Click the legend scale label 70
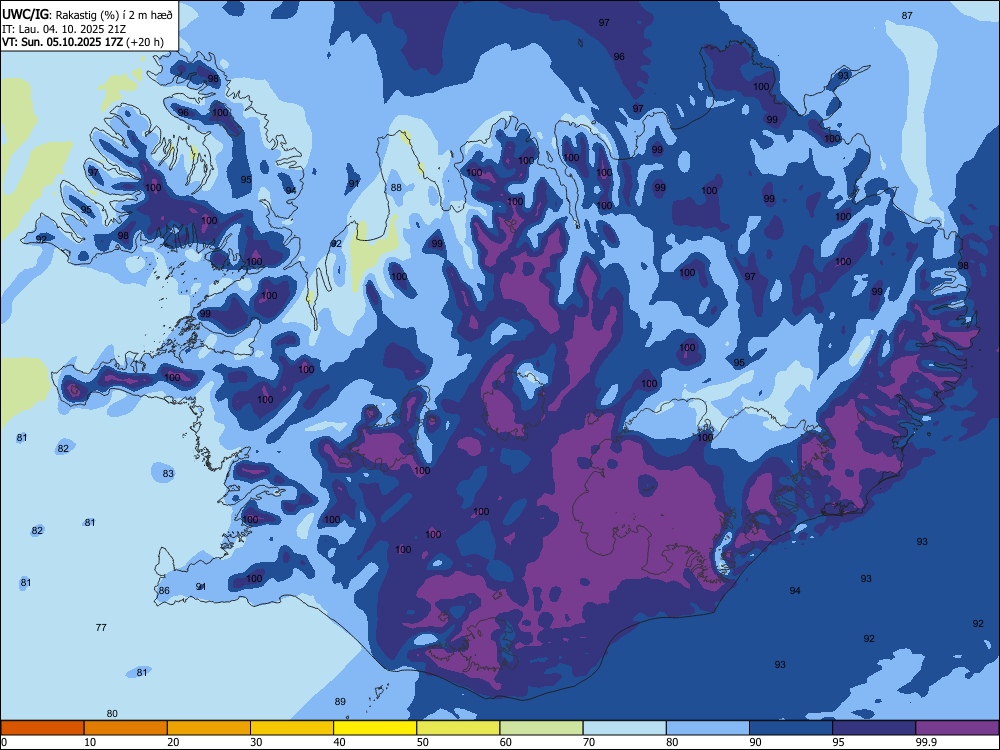 pos(589,742)
